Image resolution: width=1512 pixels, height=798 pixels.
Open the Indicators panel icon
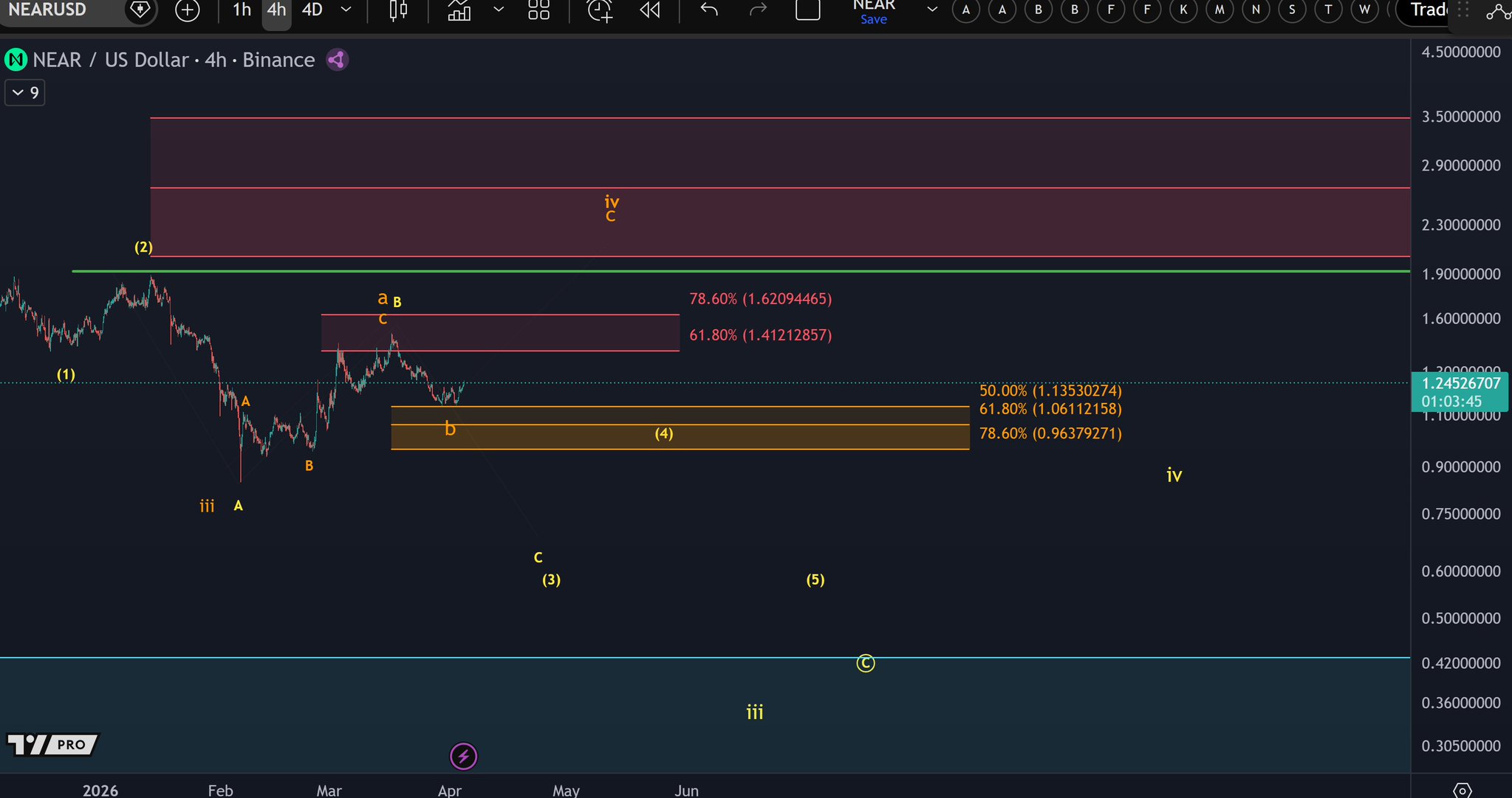459,10
